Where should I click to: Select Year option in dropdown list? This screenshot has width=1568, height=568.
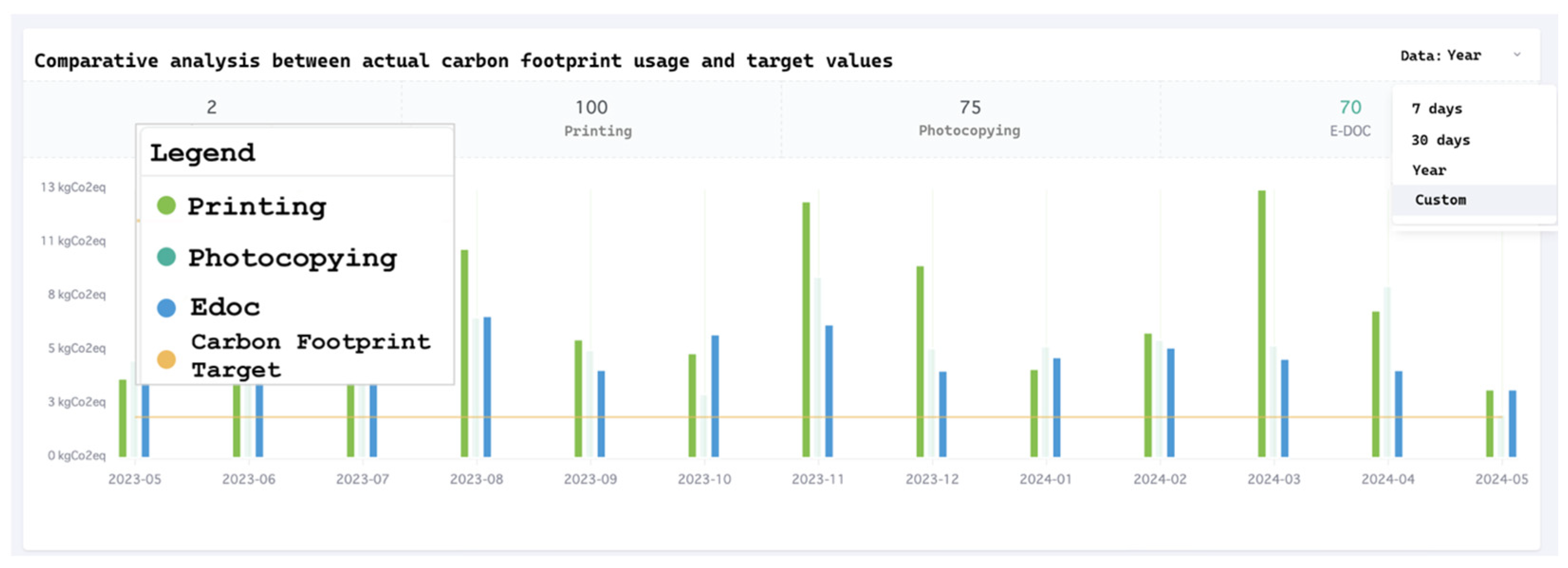1429,170
